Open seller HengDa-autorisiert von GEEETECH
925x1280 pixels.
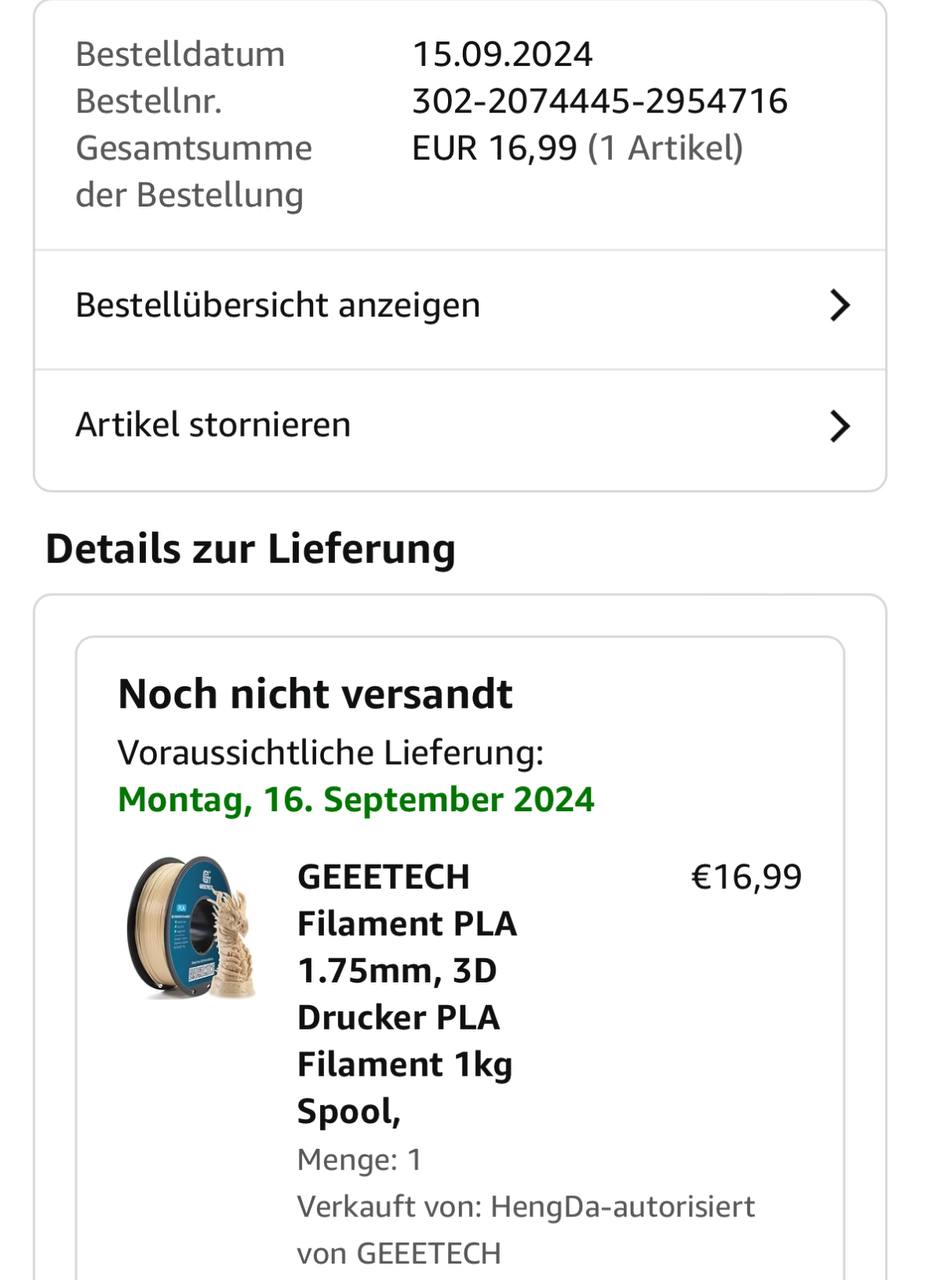coord(526,1230)
